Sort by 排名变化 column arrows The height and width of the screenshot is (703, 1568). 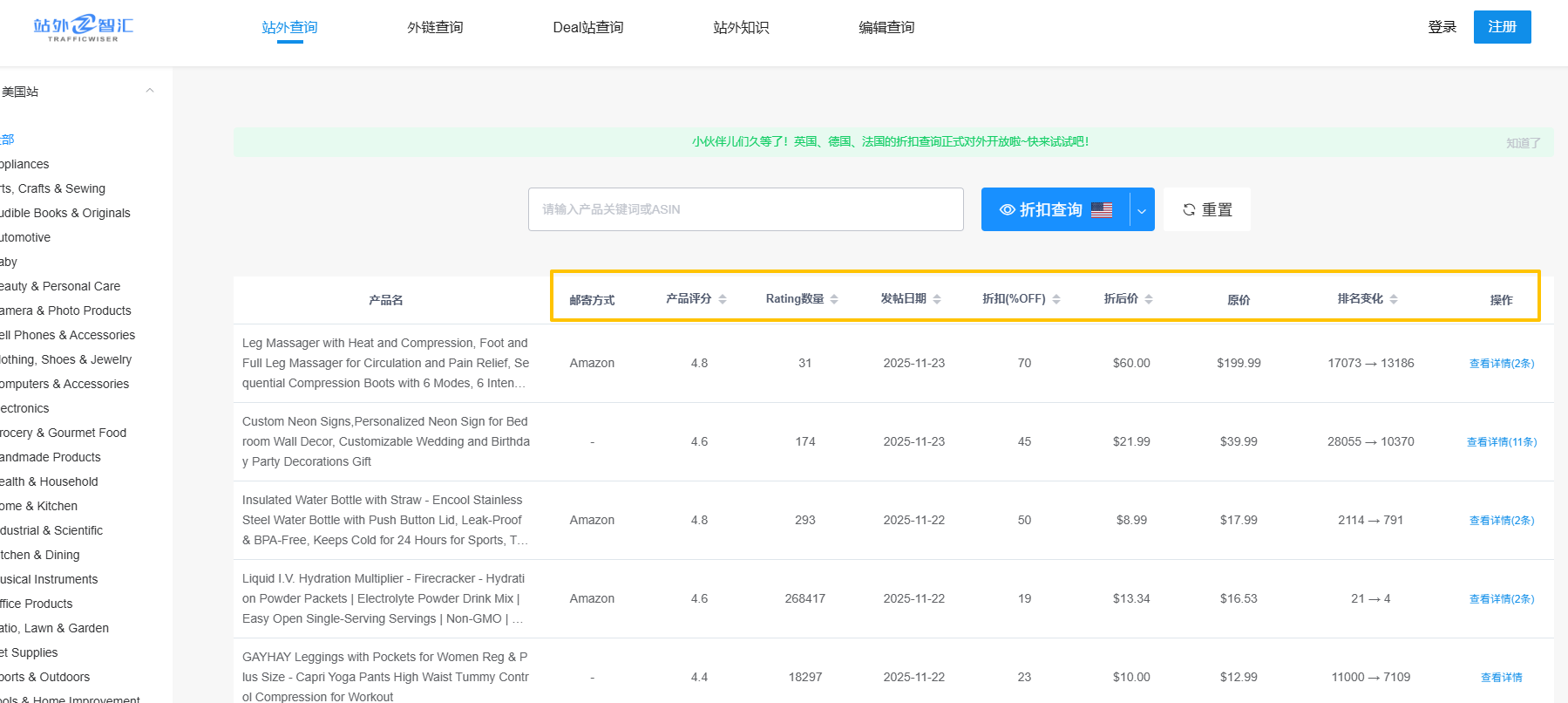coord(1394,299)
